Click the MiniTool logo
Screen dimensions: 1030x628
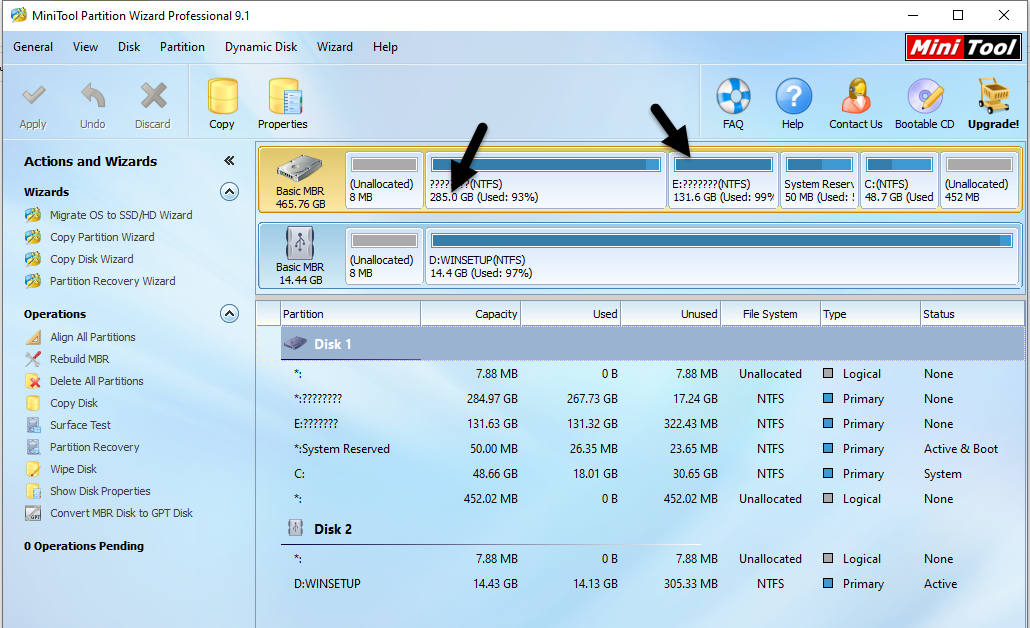(963, 47)
